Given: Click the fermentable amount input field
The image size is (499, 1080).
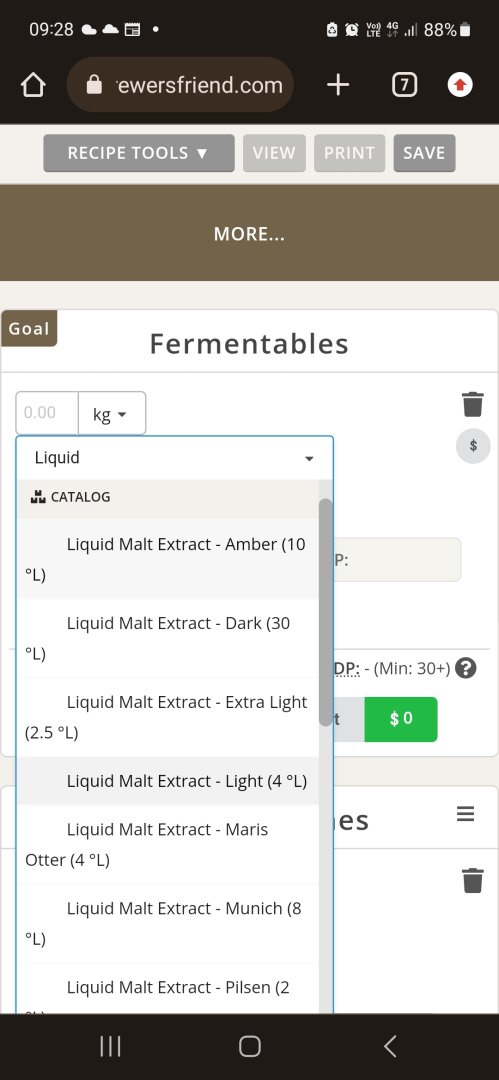Looking at the screenshot, I should (47, 413).
